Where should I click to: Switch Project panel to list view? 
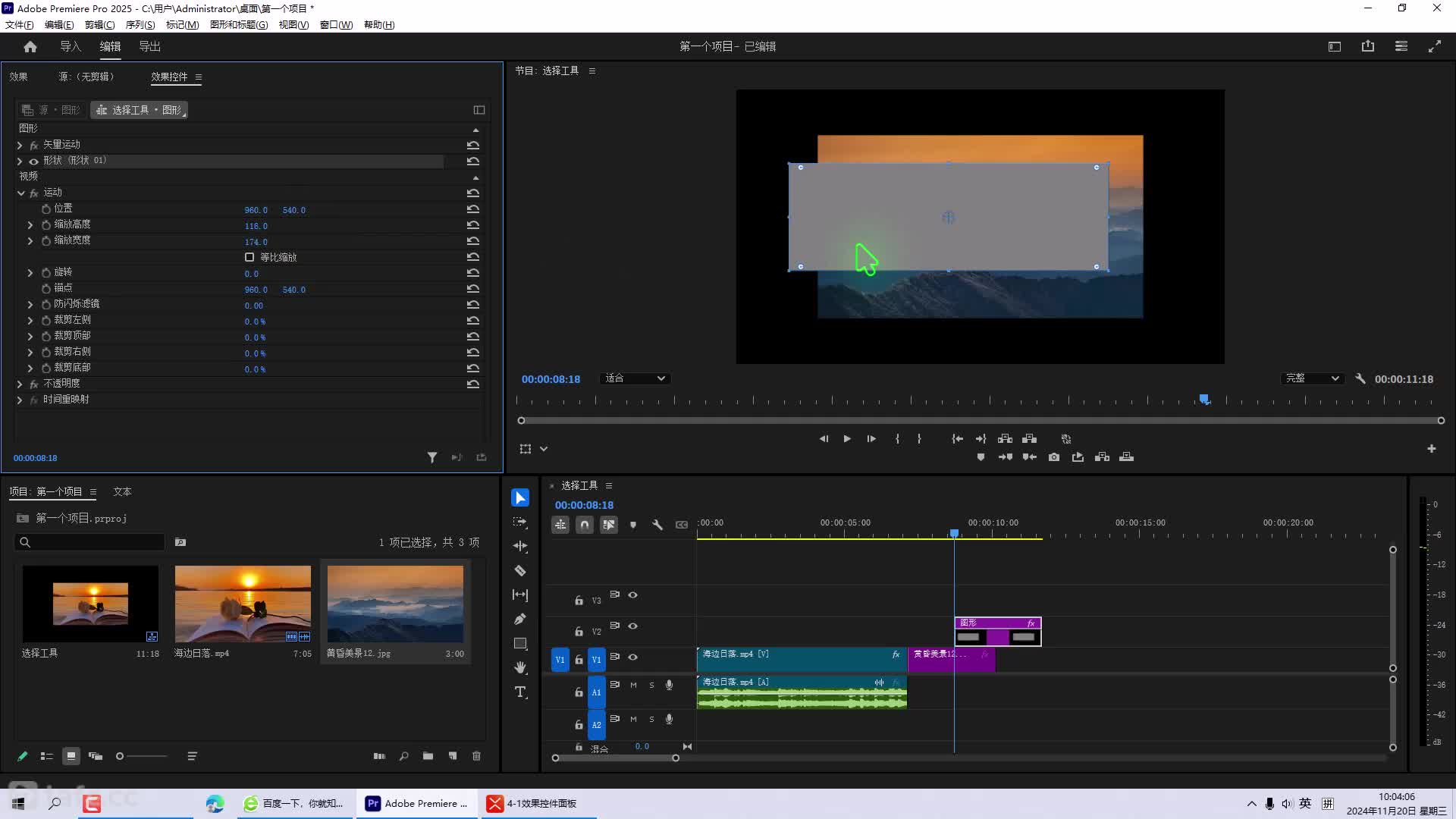(x=47, y=756)
